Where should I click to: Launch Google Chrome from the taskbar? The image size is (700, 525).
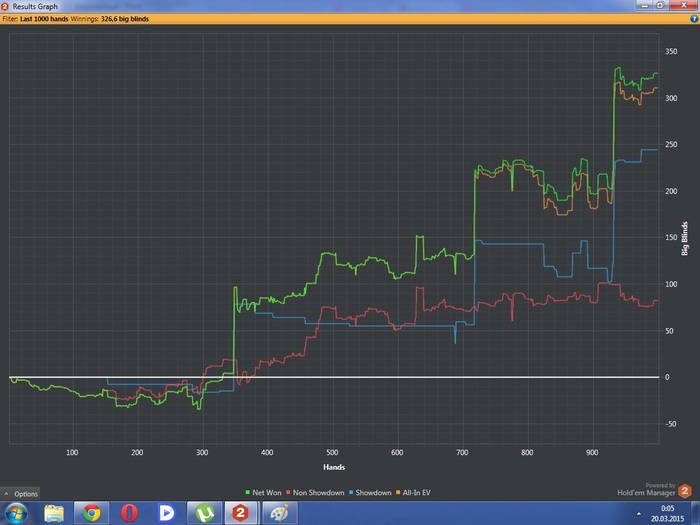pos(92,513)
